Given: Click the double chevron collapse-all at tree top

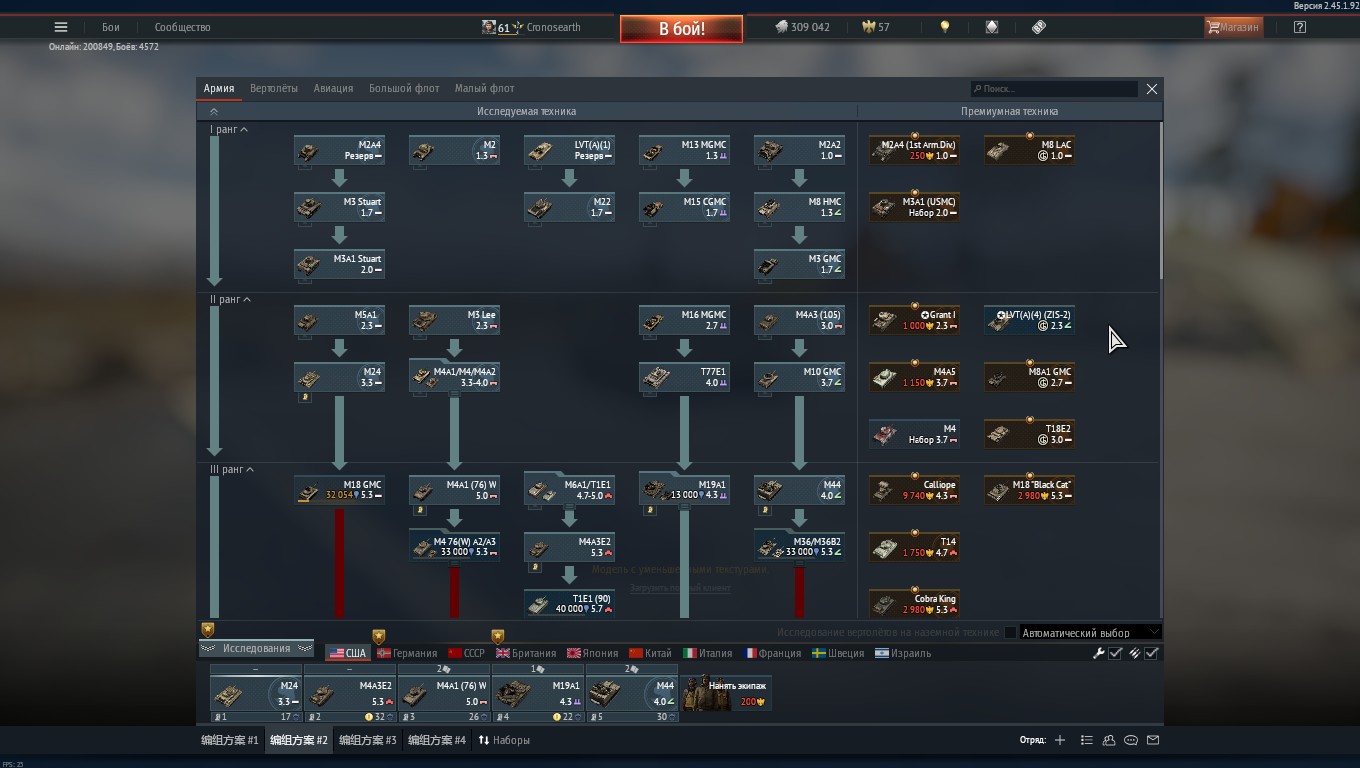Looking at the screenshot, I should [213, 112].
